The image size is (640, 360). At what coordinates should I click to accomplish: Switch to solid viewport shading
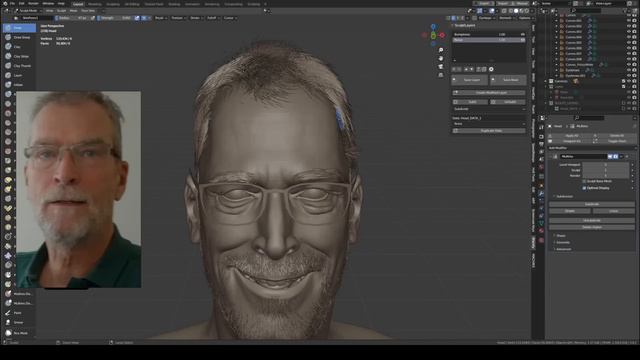(x=516, y=11)
